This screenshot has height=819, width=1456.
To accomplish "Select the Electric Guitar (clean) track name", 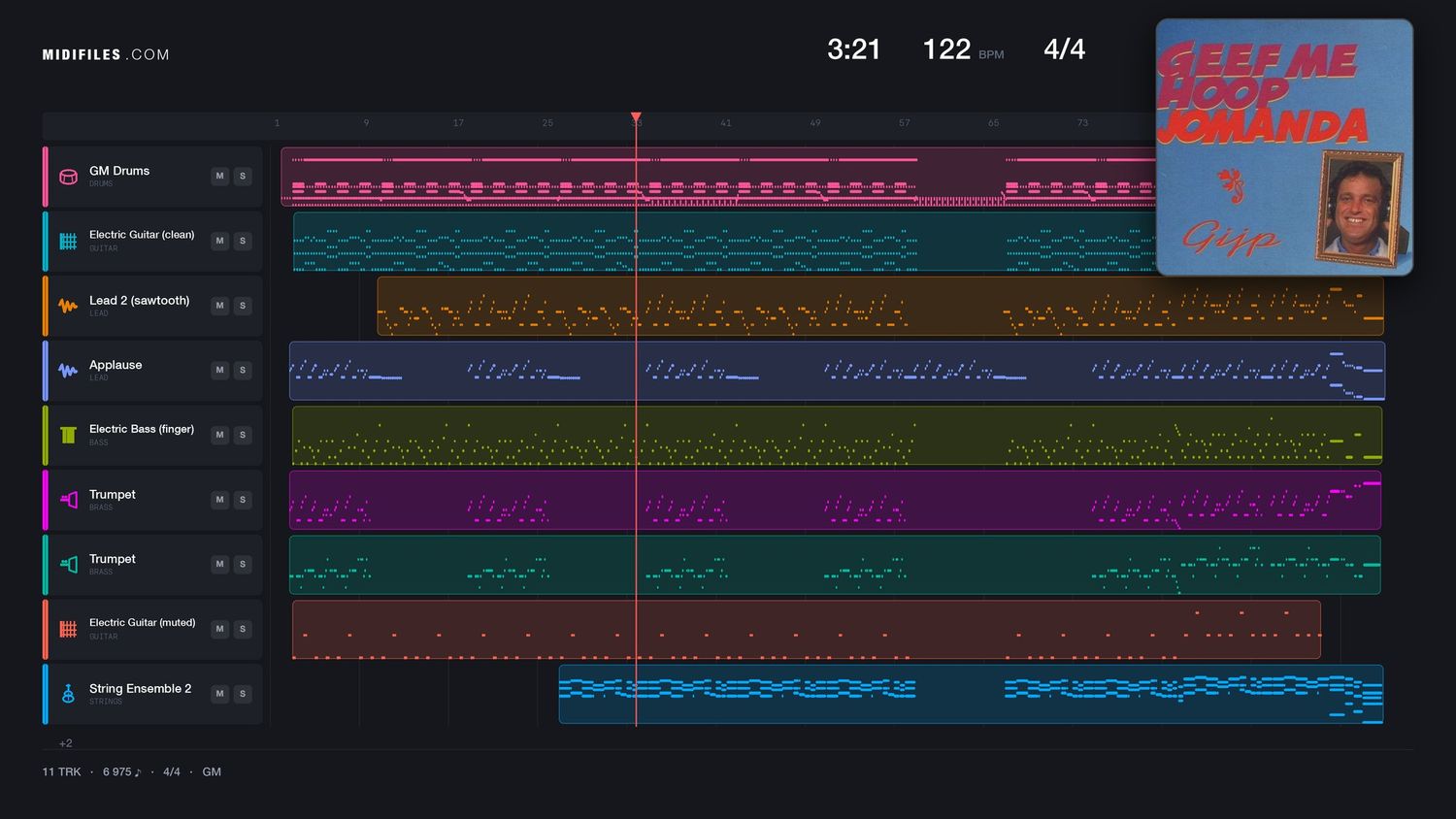I will pyautogui.click(x=142, y=235).
